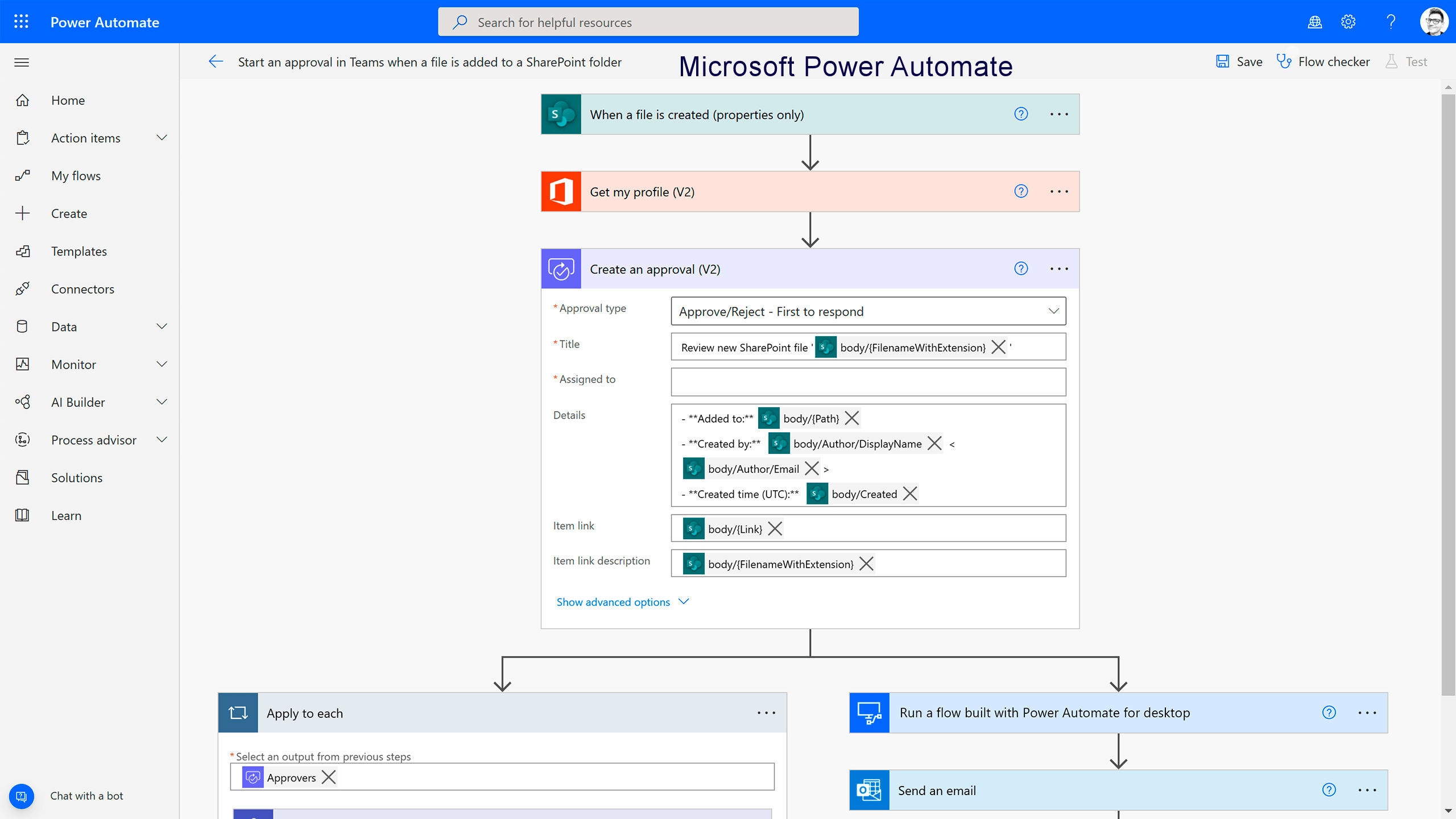Remove the body/Author/Email token
The width and height of the screenshot is (1456, 819).
coord(812,469)
